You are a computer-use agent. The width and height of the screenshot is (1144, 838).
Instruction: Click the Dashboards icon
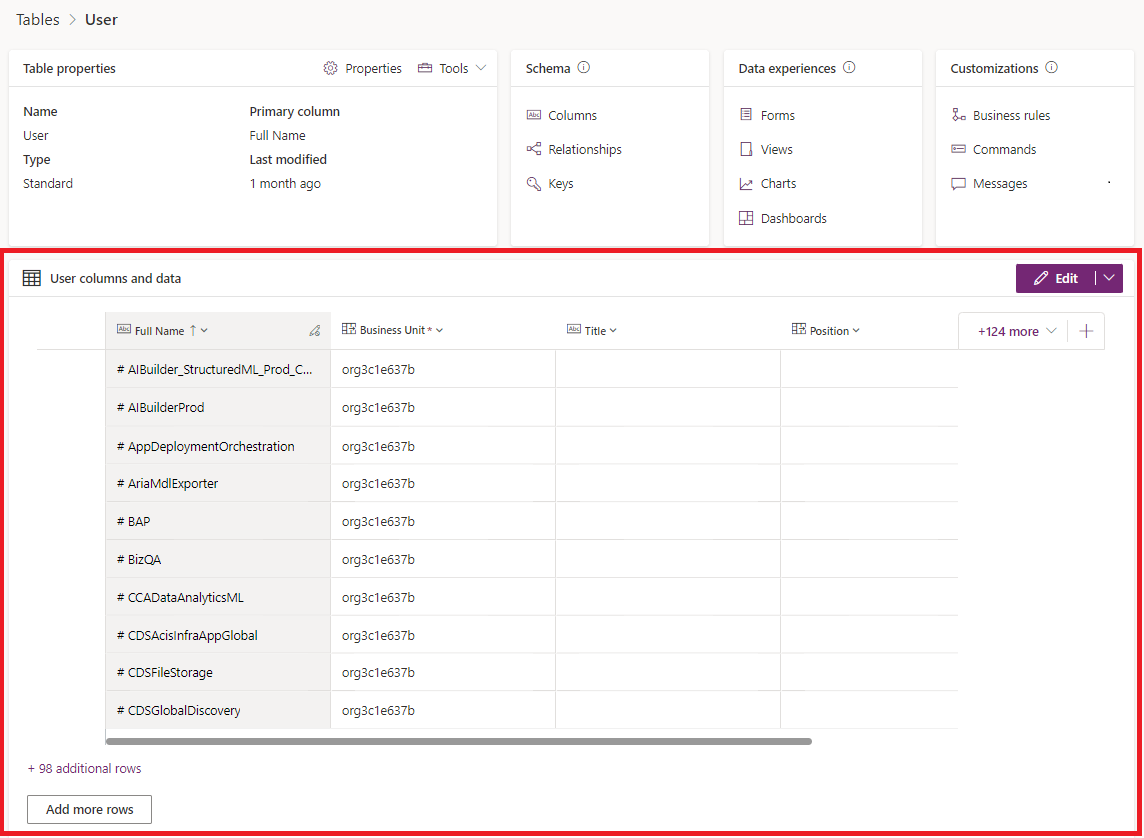coord(746,218)
